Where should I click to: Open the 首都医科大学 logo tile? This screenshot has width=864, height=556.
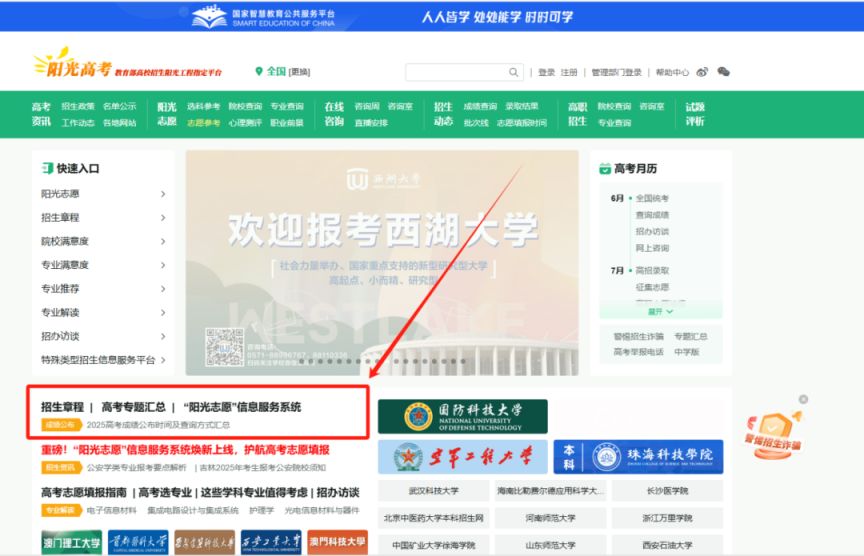pyautogui.click(x=138, y=542)
